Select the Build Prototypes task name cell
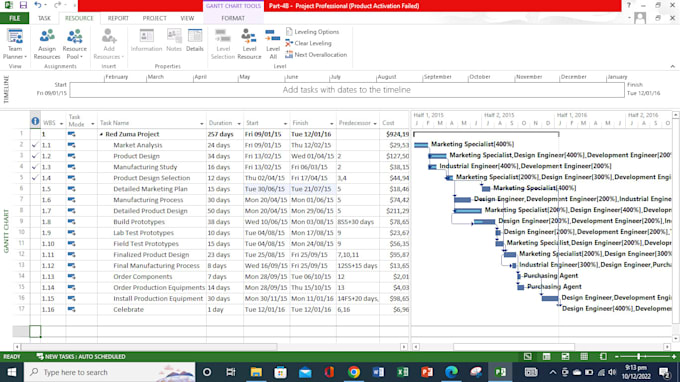680x382 pixels. pos(152,222)
